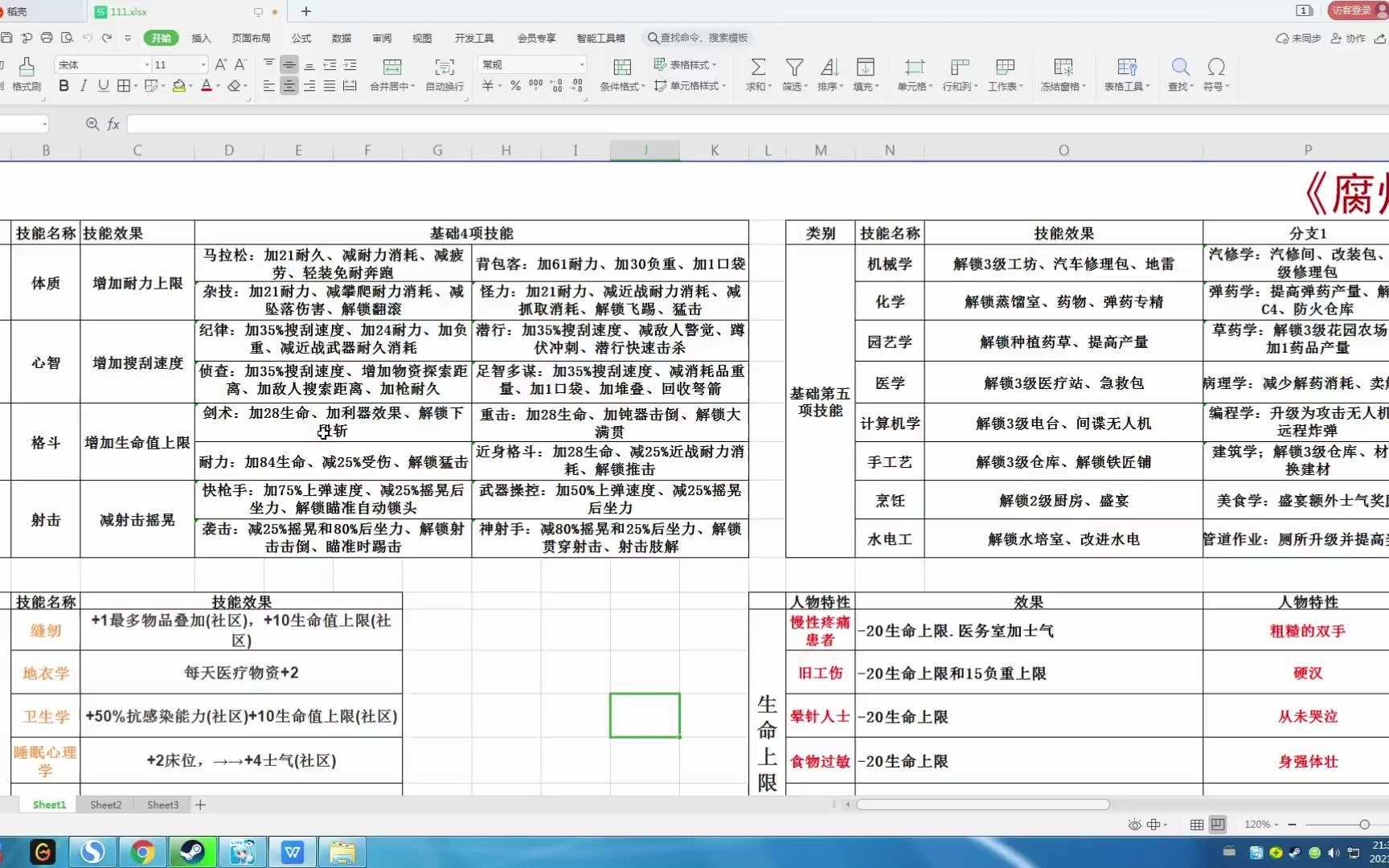The width and height of the screenshot is (1389, 868).
Task: Click the cell borders icon
Action: [124, 86]
